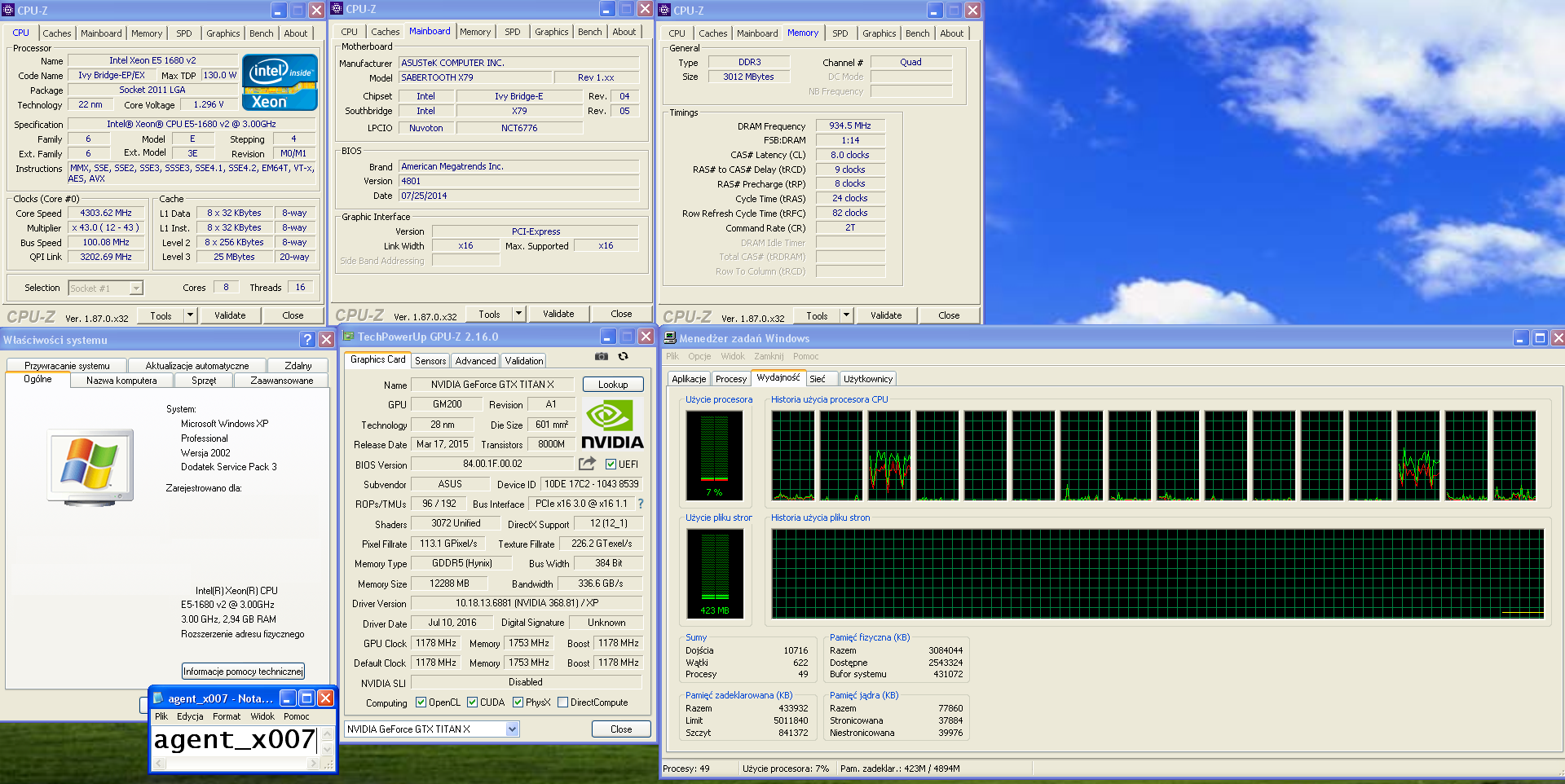Switch to Procesy tab in Task Manager

click(x=731, y=379)
